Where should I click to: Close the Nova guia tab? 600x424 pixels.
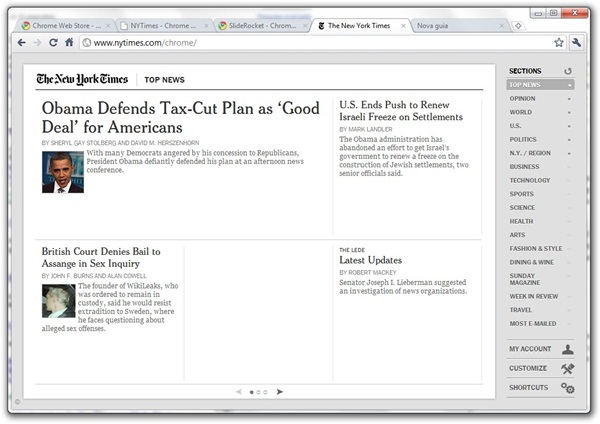[x=502, y=26]
